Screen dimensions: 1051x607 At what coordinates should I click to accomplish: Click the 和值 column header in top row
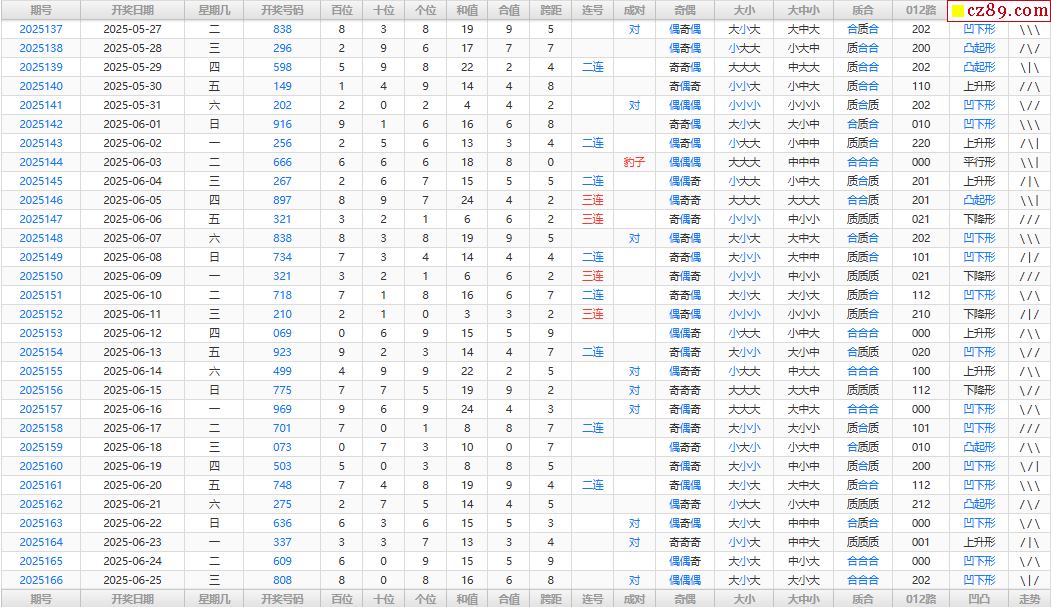click(x=467, y=10)
